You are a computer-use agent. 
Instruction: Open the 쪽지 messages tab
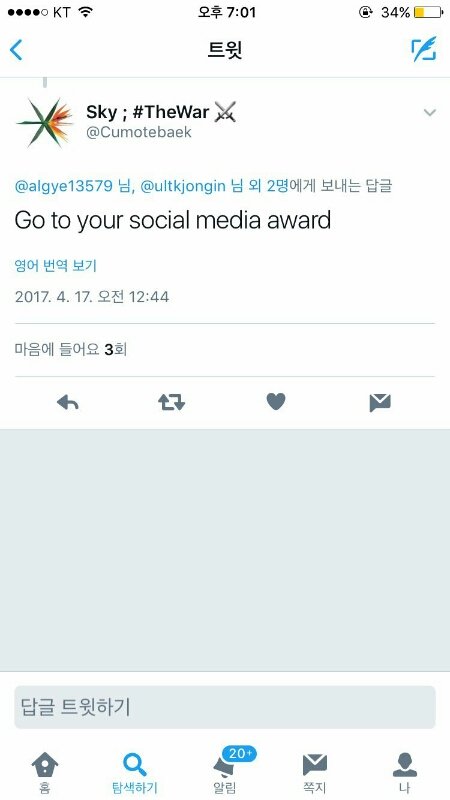[315, 772]
